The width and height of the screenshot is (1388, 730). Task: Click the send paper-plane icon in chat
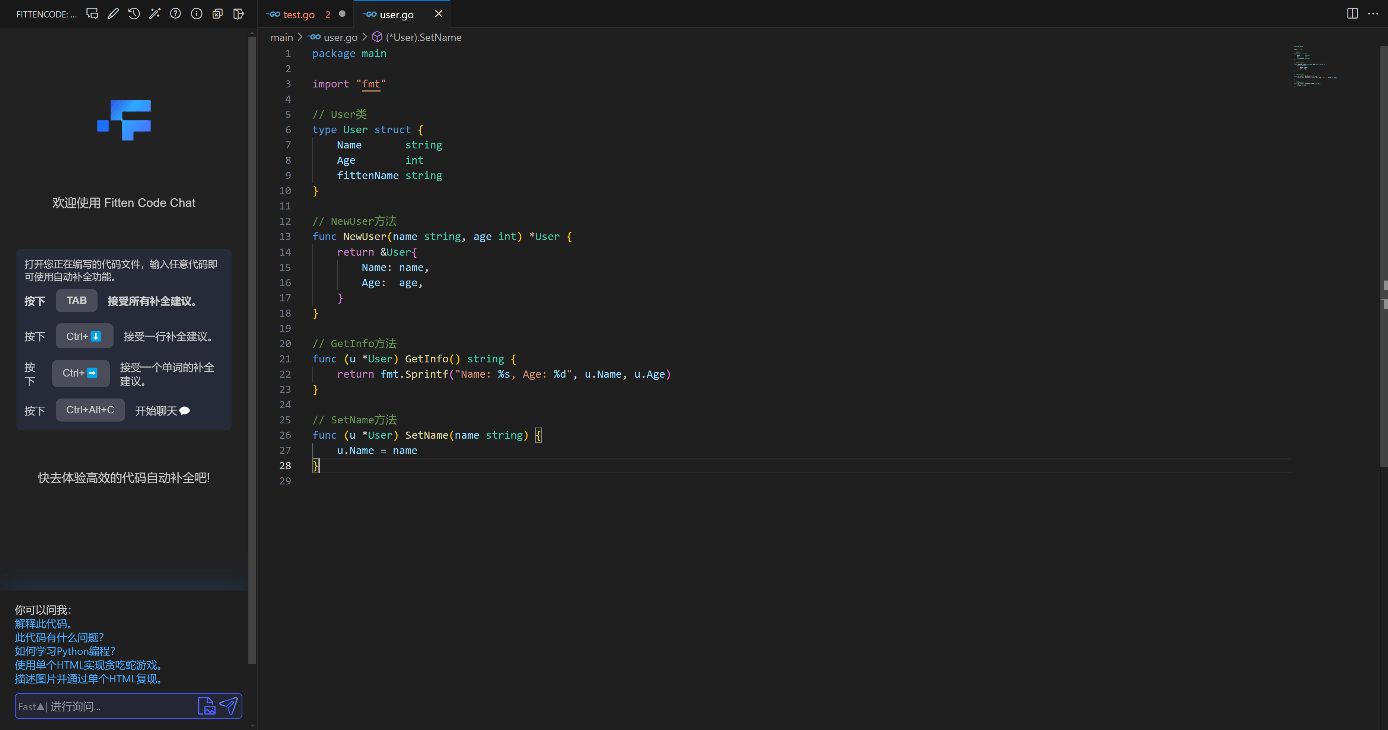coord(229,706)
